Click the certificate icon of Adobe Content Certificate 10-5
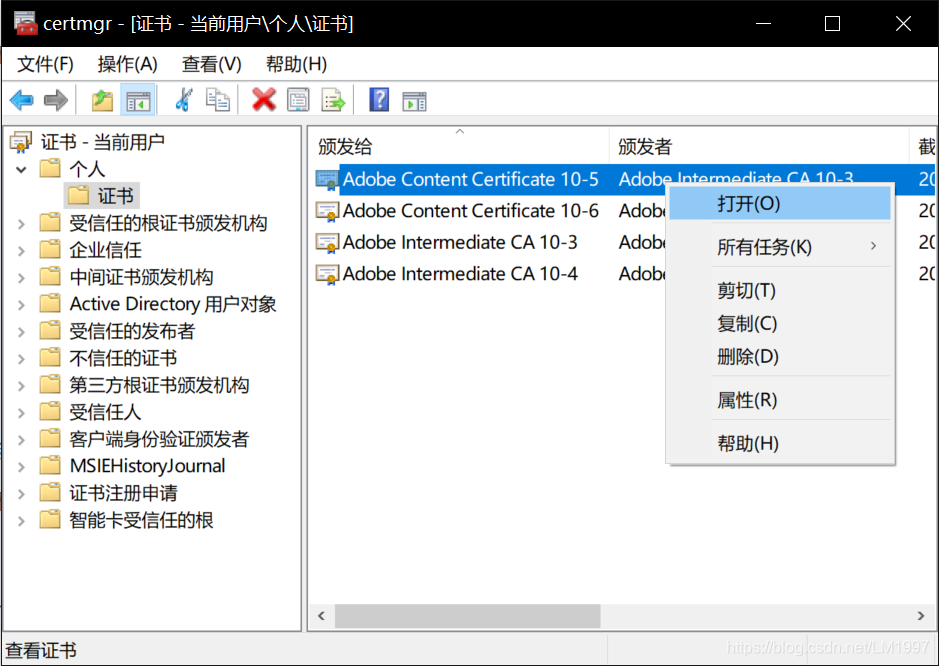 (328, 179)
